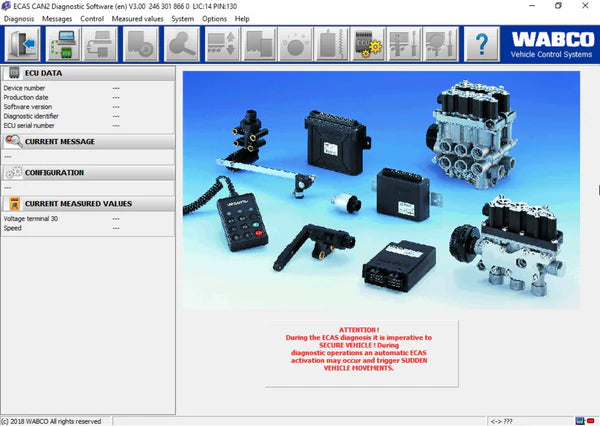Select the ECU serial number row

88,126
